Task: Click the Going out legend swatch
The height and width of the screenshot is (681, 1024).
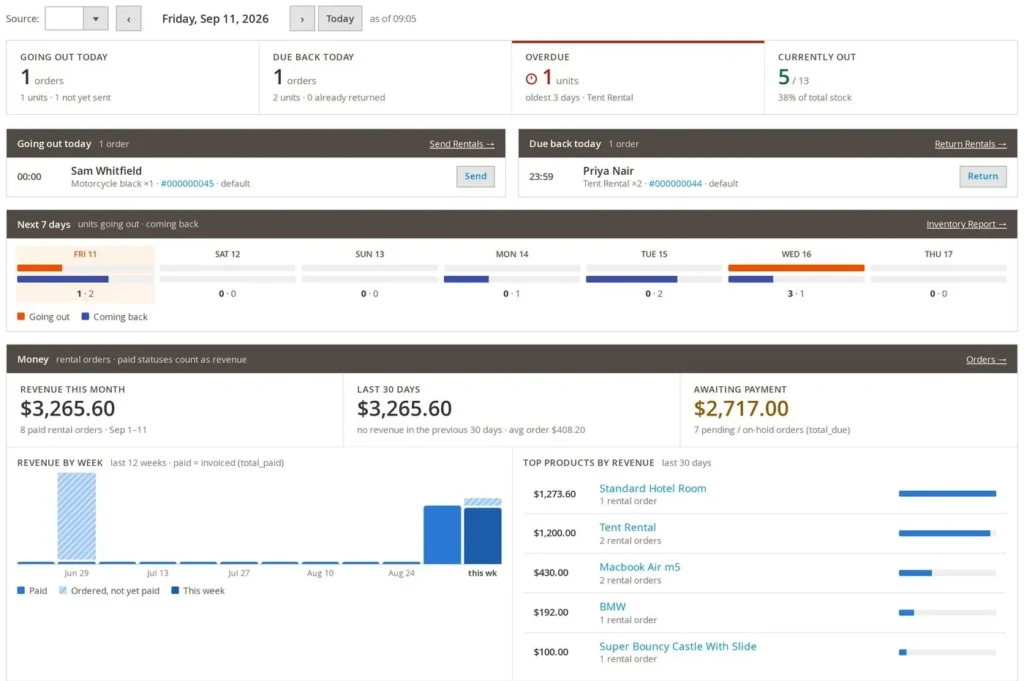Action: [21, 317]
